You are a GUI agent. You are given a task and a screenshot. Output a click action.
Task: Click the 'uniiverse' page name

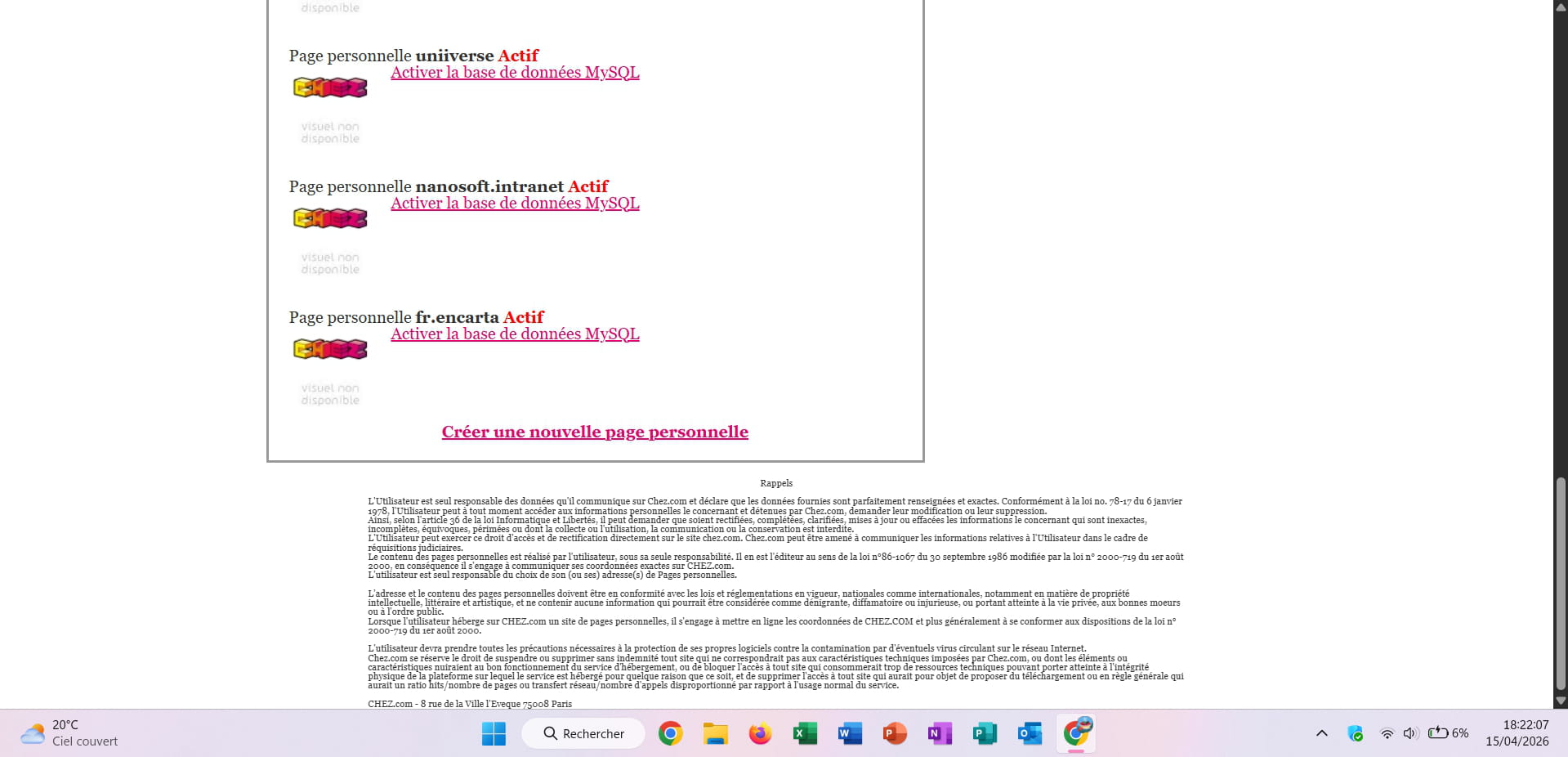454,56
